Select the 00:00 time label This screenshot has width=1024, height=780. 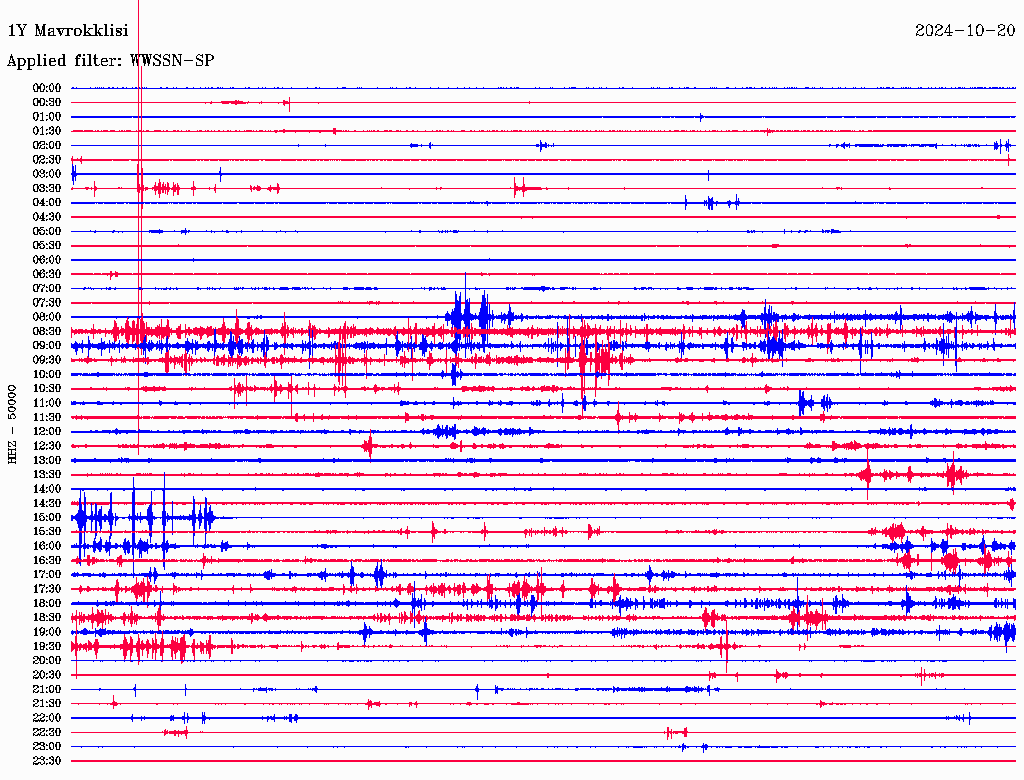(47, 88)
